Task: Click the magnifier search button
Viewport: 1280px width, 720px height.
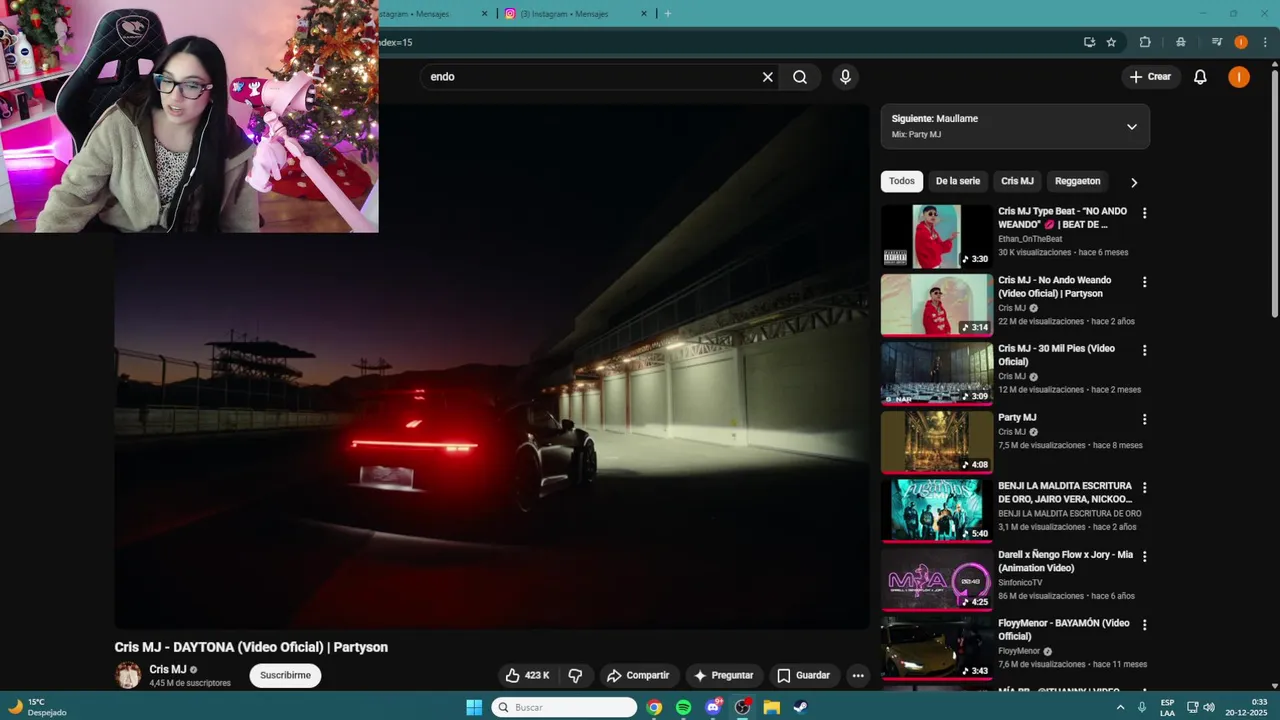Action: tap(800, 77)
